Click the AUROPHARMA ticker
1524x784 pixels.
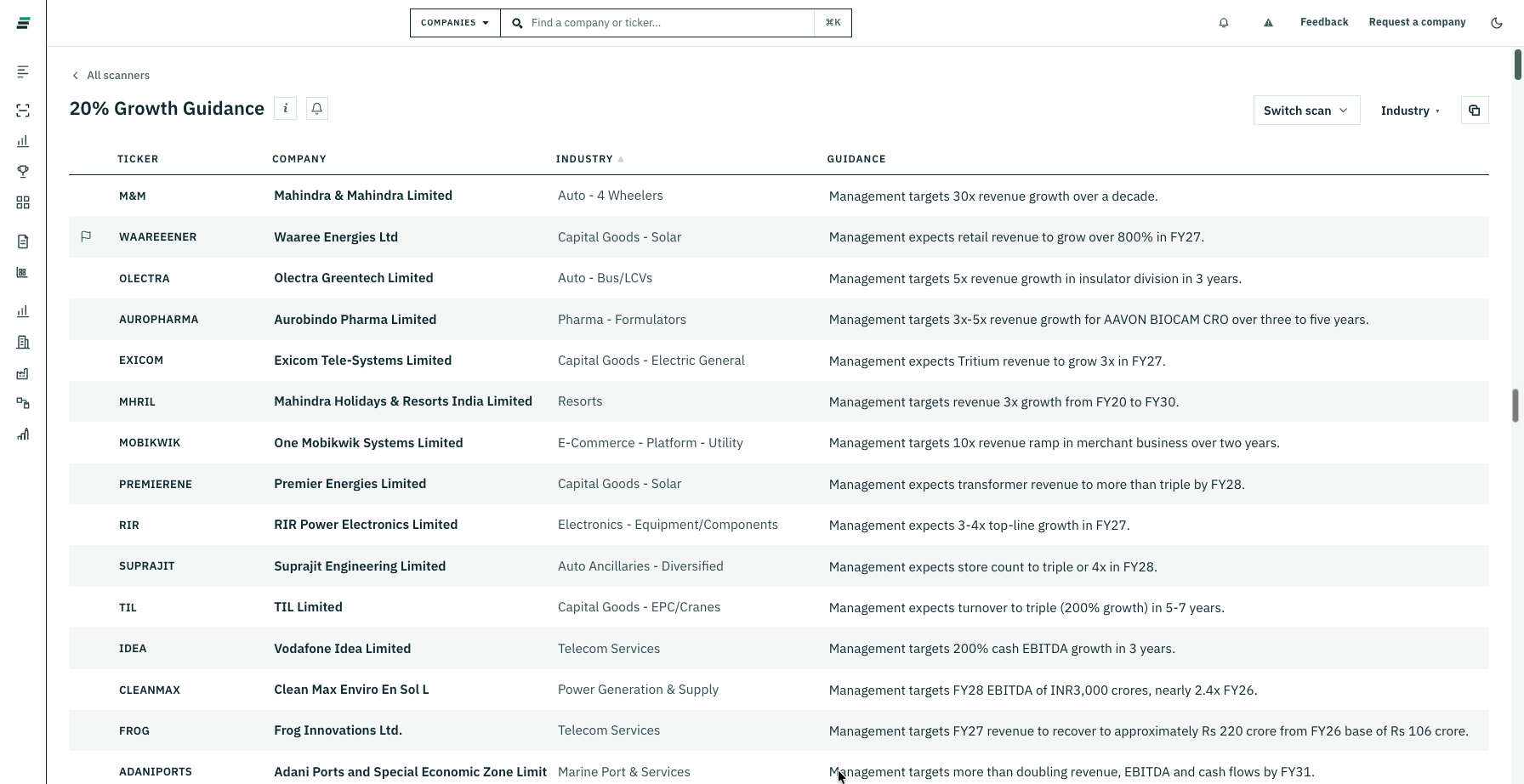point(159,320)
